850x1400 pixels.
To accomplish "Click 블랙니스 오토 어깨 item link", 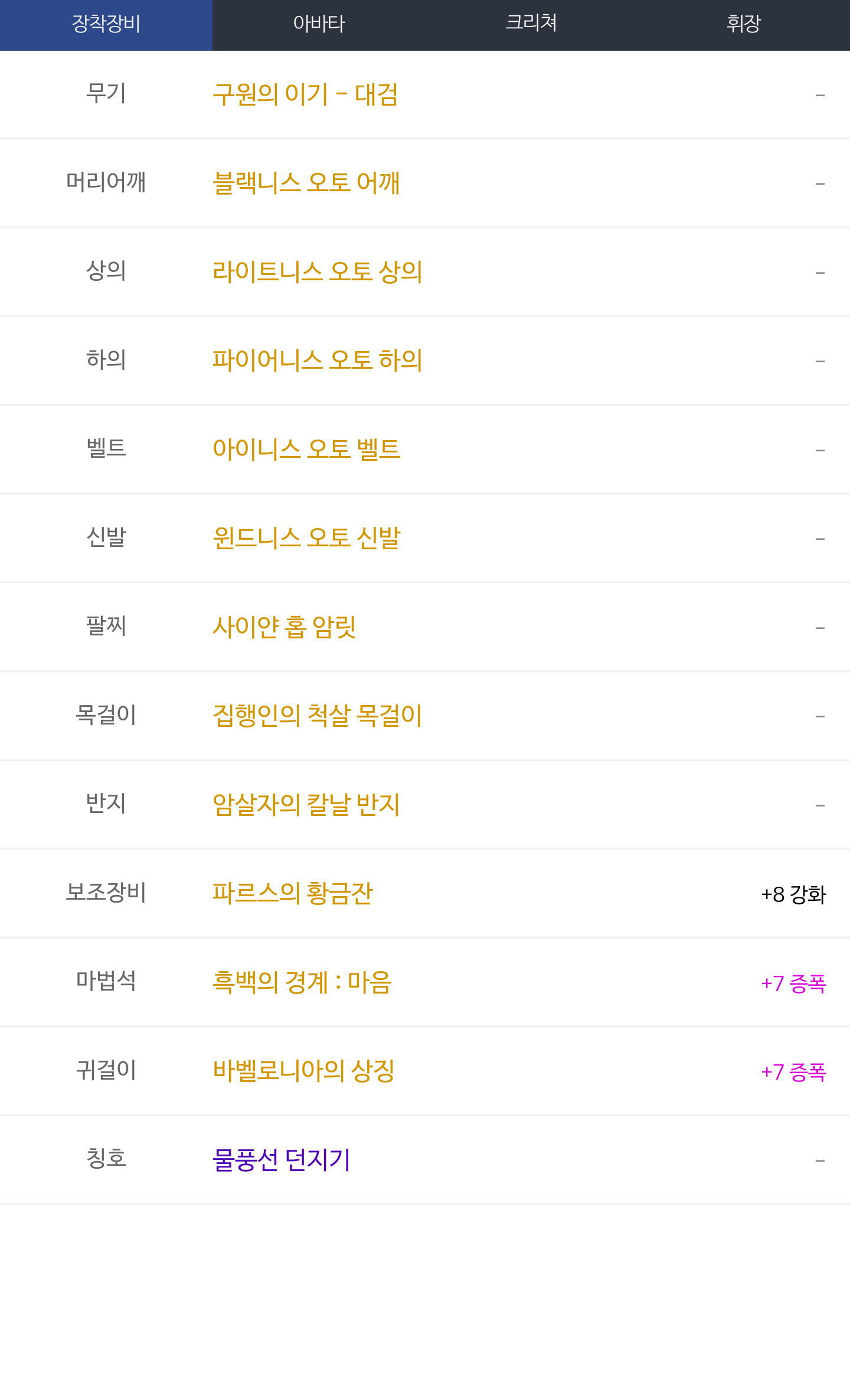I will point(306,183).
